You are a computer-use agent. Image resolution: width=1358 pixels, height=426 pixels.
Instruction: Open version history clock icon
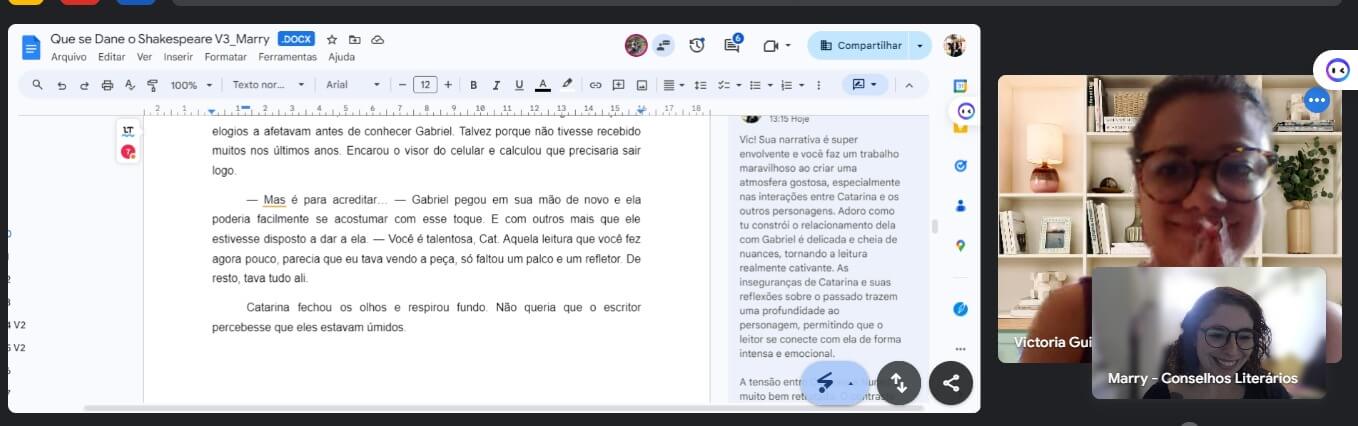[697, 45]
